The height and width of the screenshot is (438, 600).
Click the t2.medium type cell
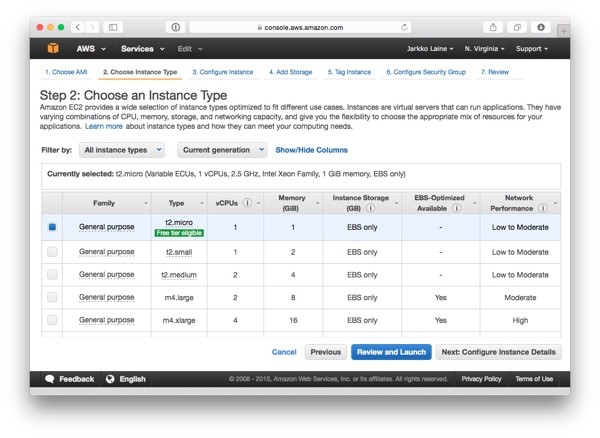click(x=179, y=275)
